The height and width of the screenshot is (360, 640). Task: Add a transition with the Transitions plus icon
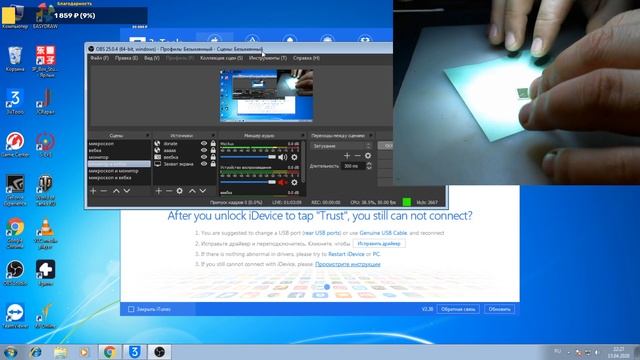347,156
